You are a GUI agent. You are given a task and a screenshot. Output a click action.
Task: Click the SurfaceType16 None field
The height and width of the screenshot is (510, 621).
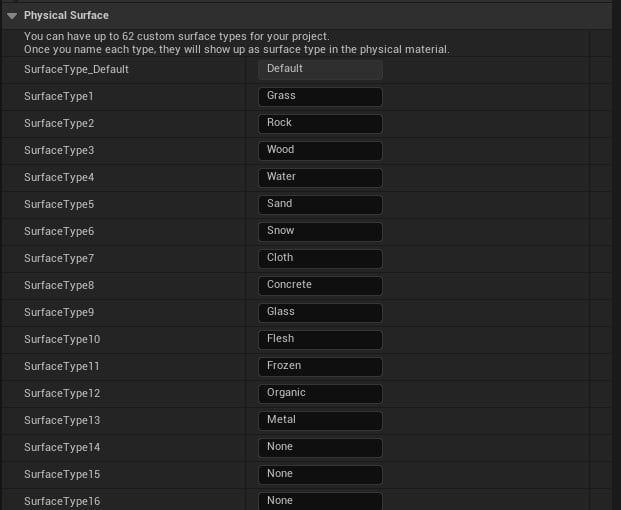[320, 500]
